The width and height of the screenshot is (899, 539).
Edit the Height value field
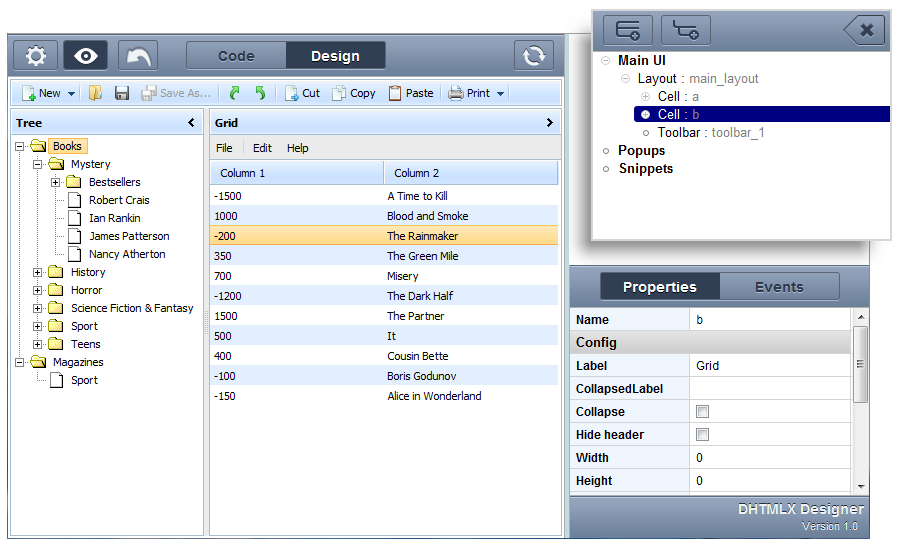770,481
